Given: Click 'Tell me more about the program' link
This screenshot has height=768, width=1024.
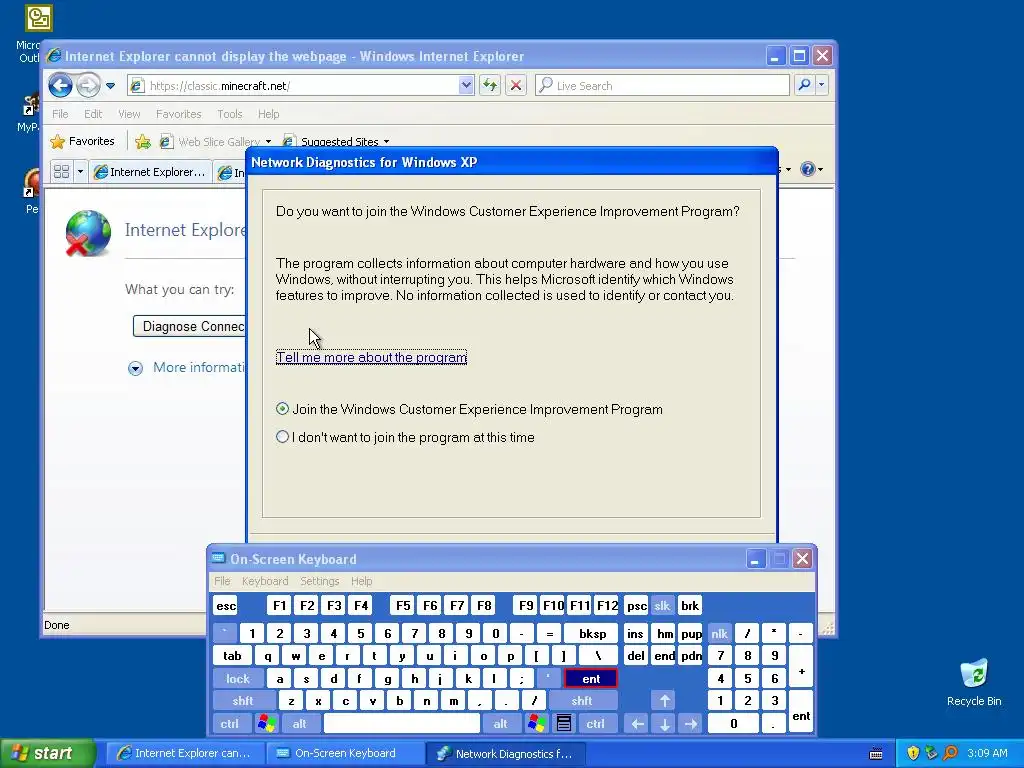Looking at the screenshot, I should tap(372, 357).
